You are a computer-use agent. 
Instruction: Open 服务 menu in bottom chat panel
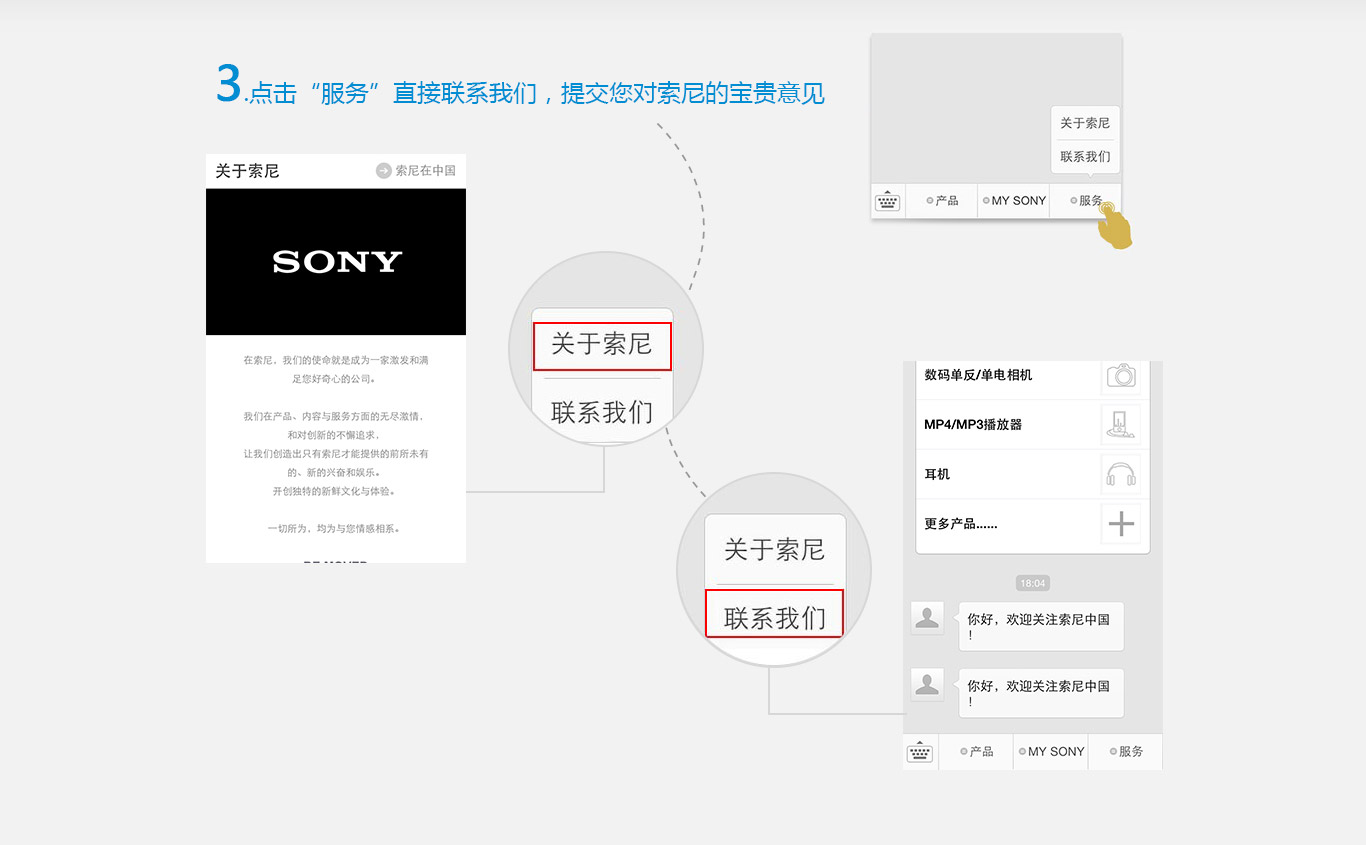click(x=1125, y=752)
